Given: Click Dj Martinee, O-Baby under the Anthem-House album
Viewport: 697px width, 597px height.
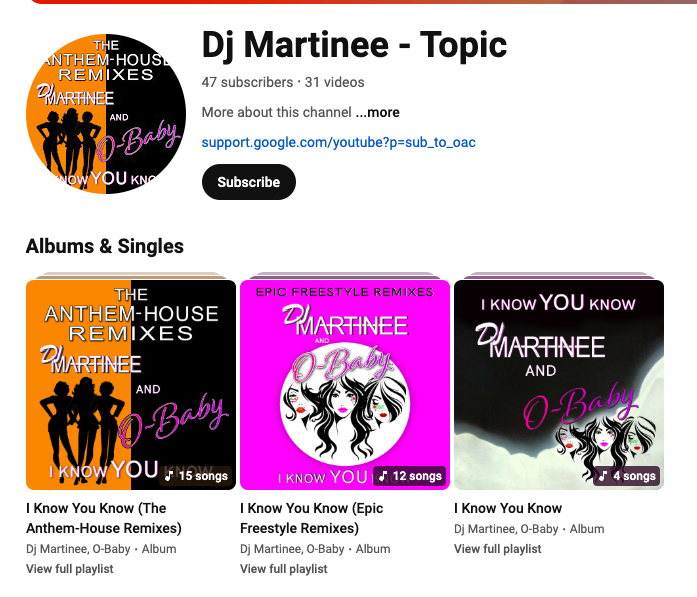Looking at the screenshot, I should tap(78, 549).
